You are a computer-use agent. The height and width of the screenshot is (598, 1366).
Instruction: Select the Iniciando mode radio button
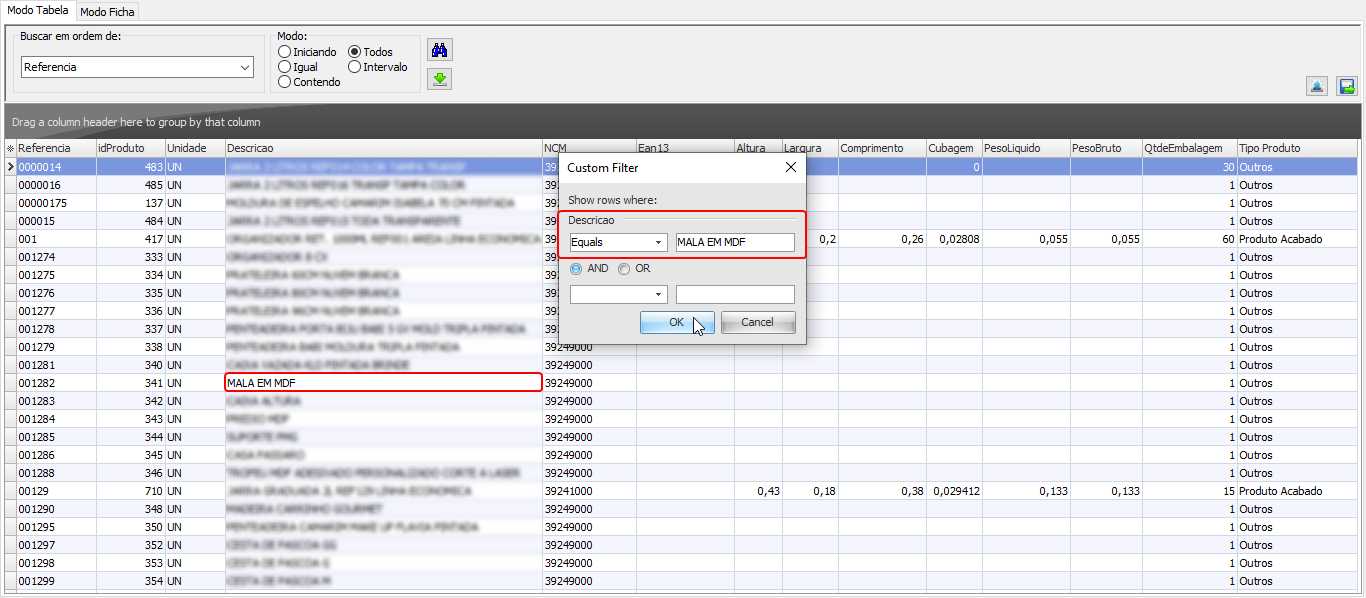(285, 52)
